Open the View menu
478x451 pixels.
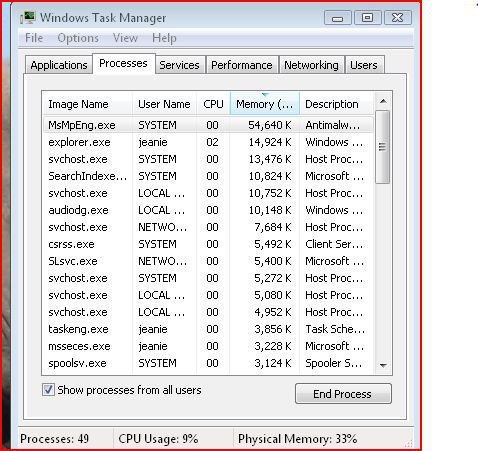click(125, 38)
